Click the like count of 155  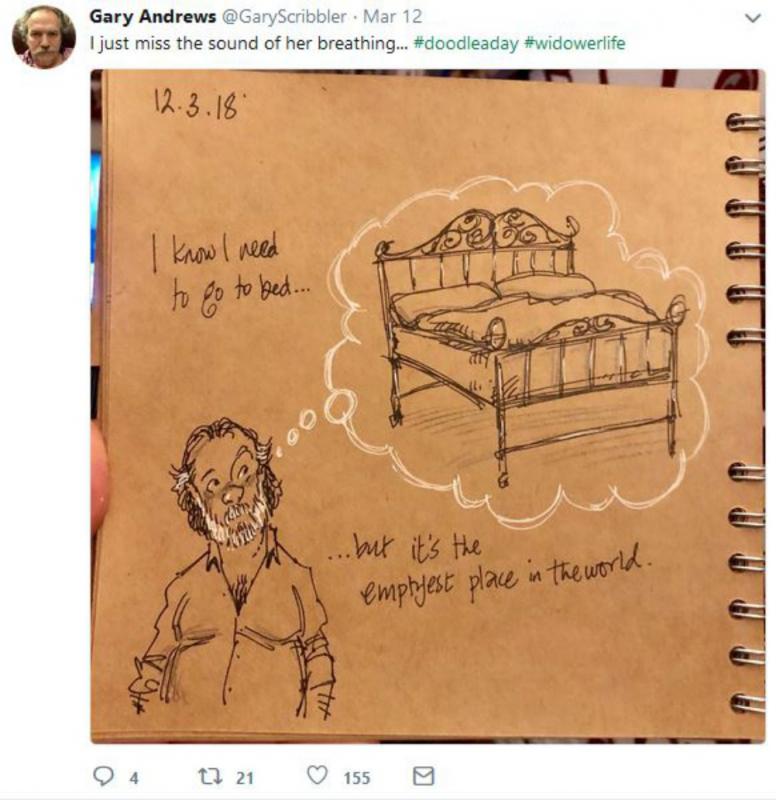[x=356, y=778]
